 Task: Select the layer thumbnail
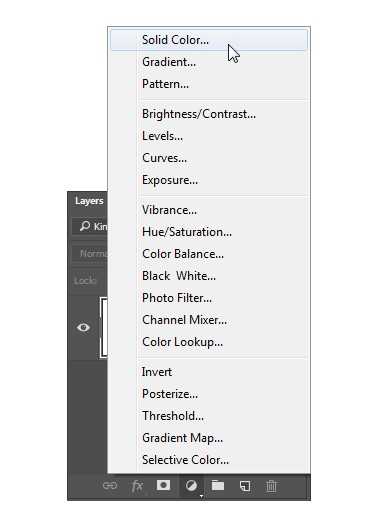tap(104, 328)
